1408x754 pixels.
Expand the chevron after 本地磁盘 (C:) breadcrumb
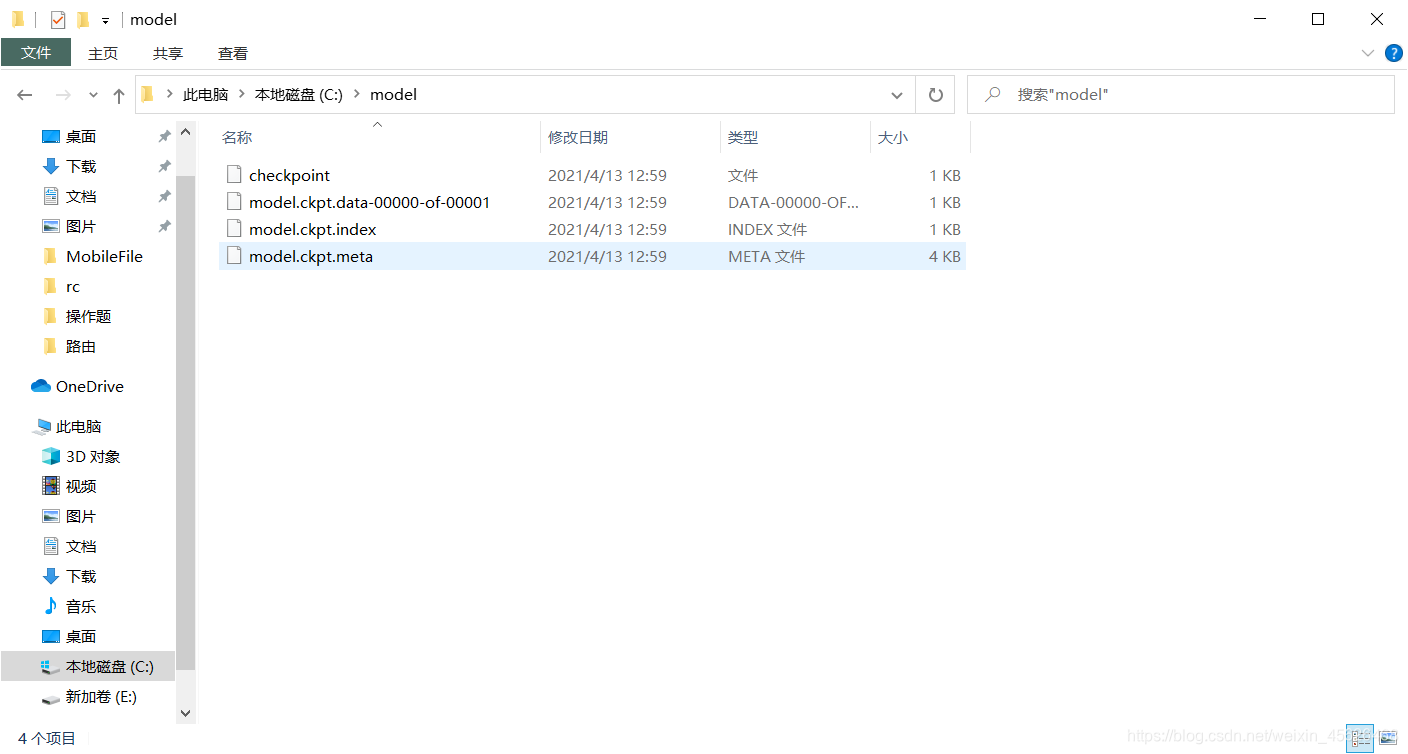point(357,95)
